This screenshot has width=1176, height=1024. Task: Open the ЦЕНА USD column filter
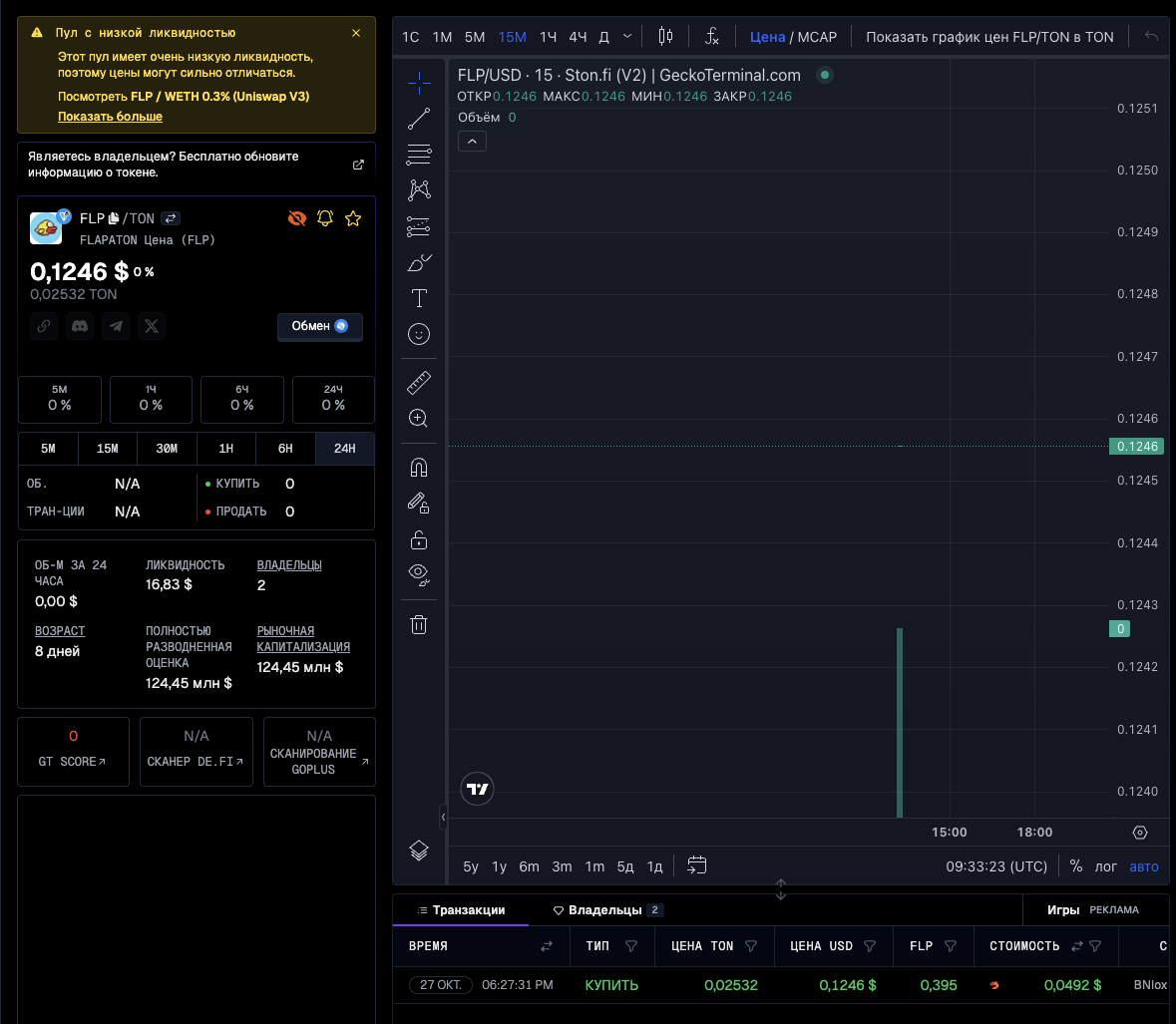(870, 946)
